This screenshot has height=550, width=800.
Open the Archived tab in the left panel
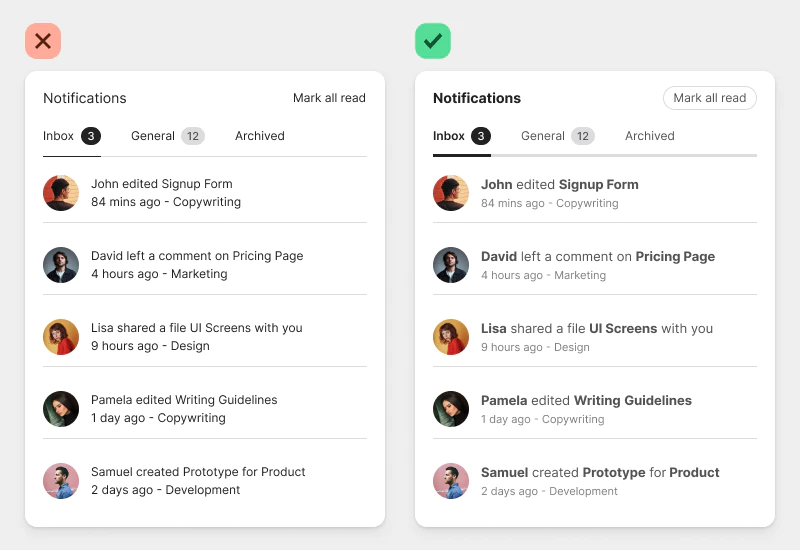[260, 136]
